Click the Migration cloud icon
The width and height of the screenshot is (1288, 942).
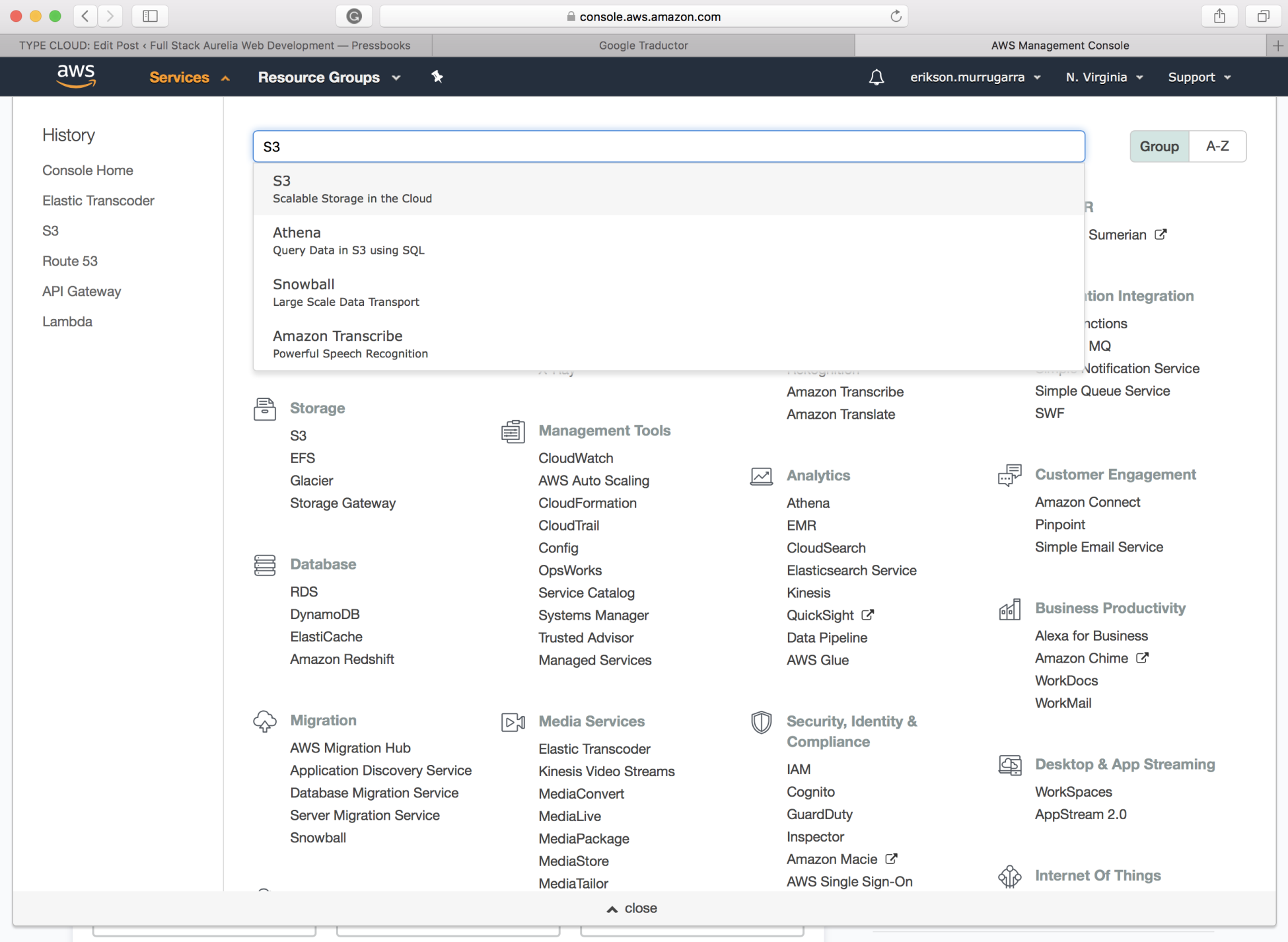[x=264, y=721]
